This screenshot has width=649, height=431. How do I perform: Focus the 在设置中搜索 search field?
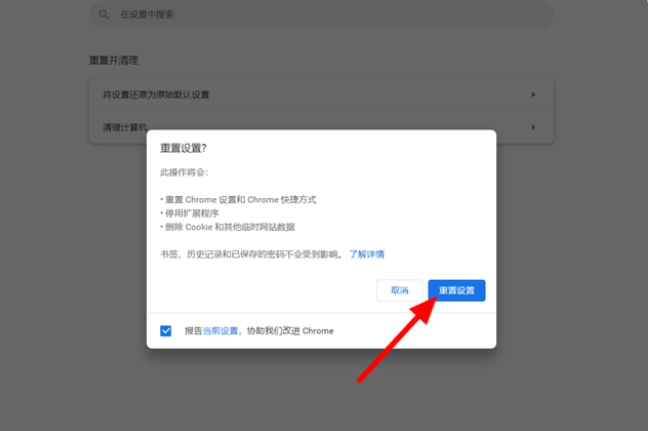click(321, 14)
